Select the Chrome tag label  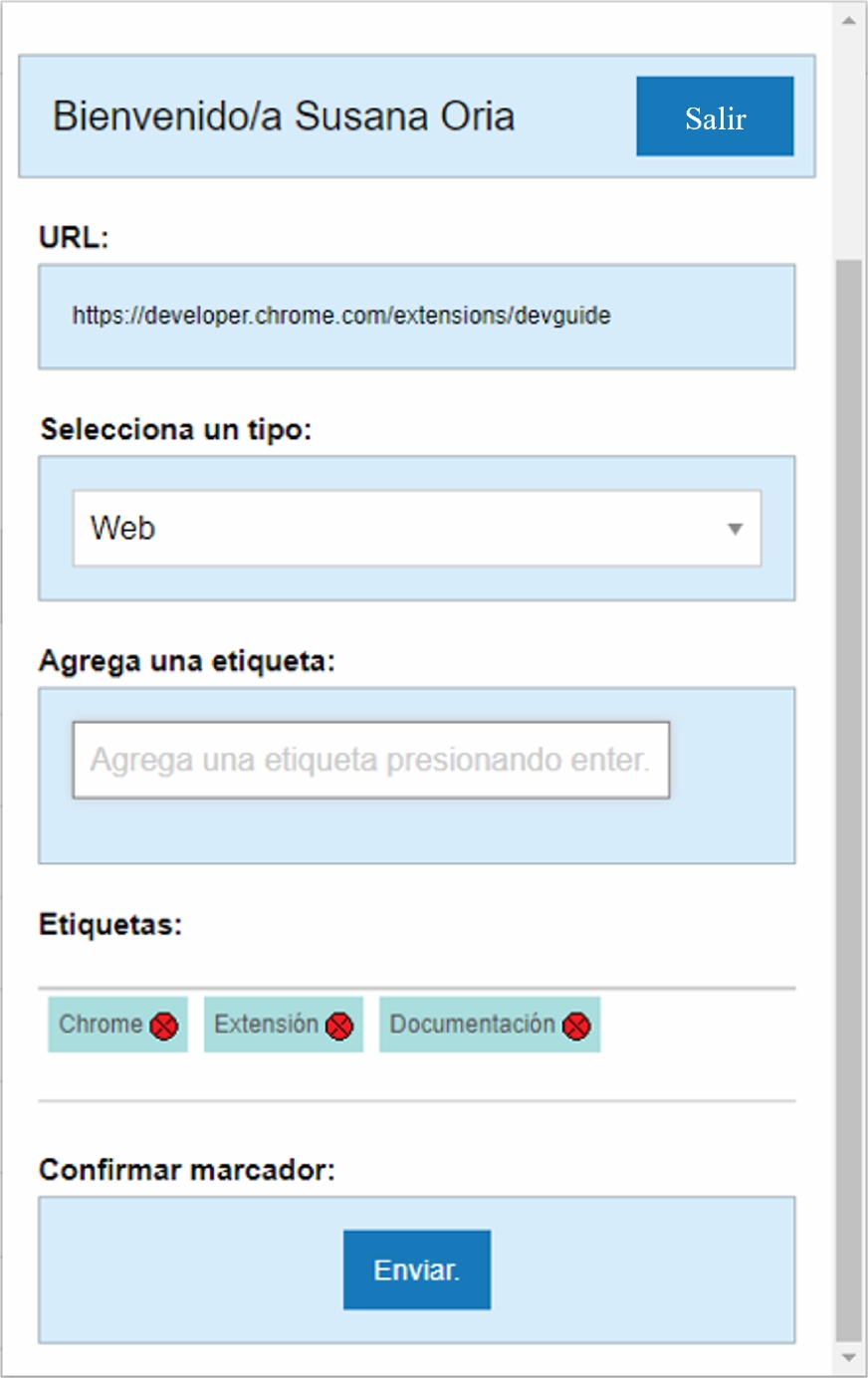point(101,1025)
